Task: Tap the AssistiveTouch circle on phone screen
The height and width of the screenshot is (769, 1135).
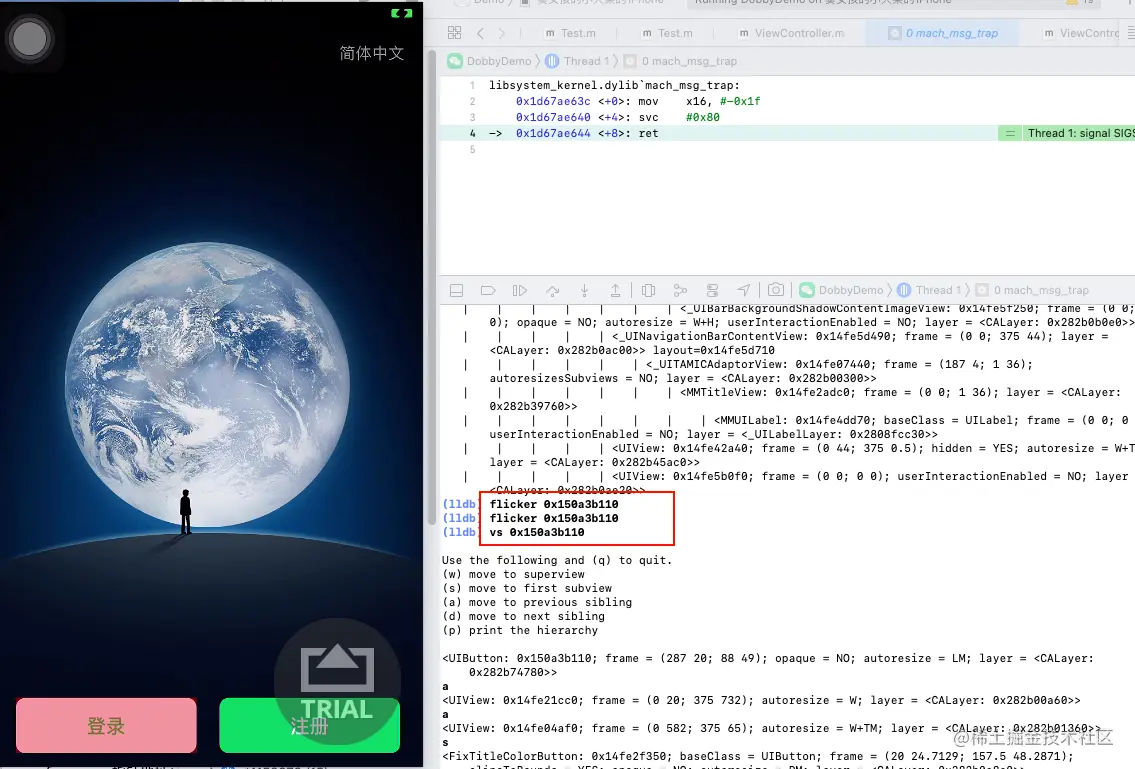Action: pyautogui.click(x=29, y=38)
